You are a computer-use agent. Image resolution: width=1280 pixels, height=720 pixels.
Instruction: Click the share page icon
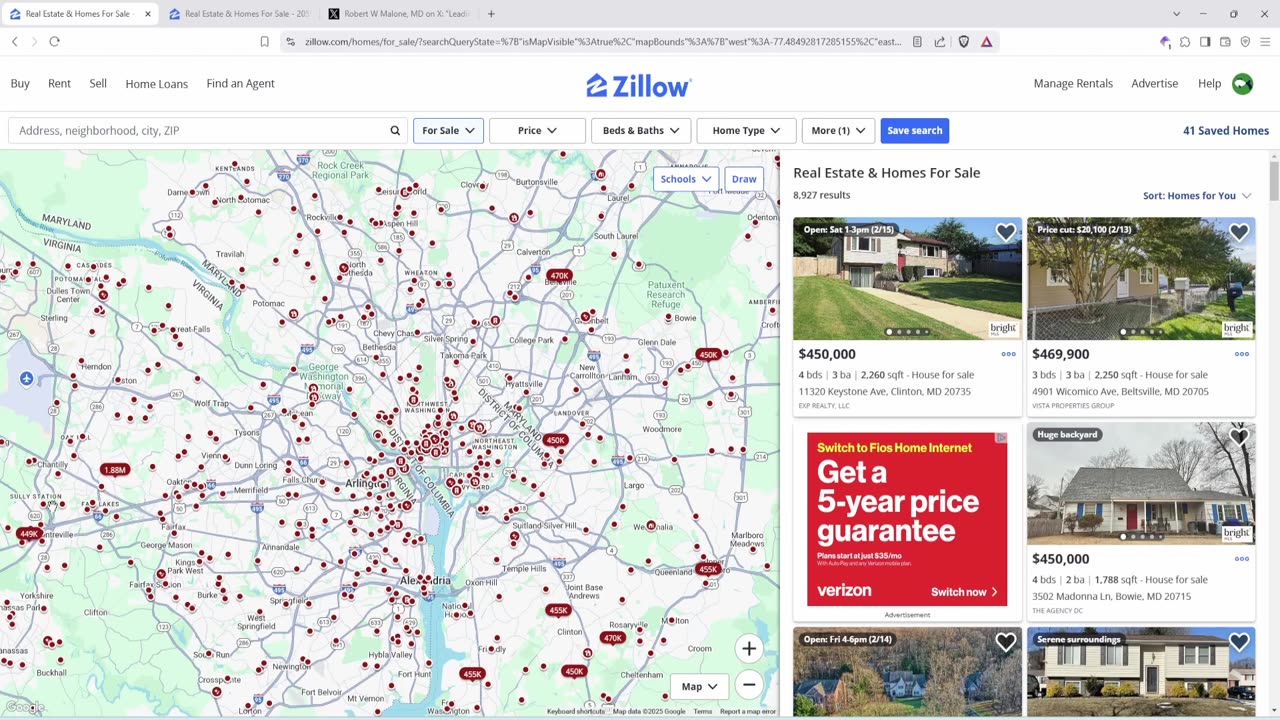[x=940, y=42]
